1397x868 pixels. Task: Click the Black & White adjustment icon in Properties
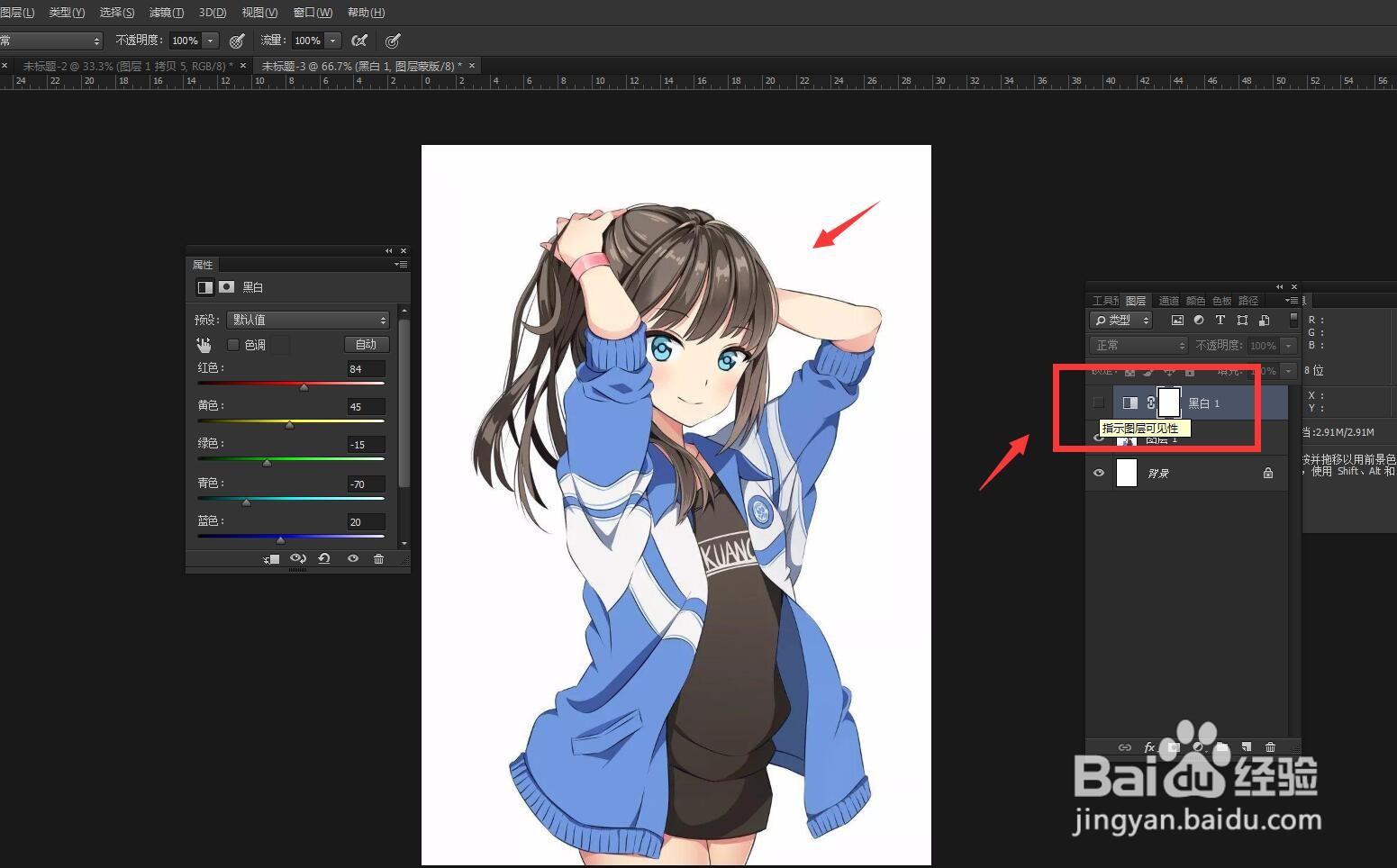pos(205,287)
